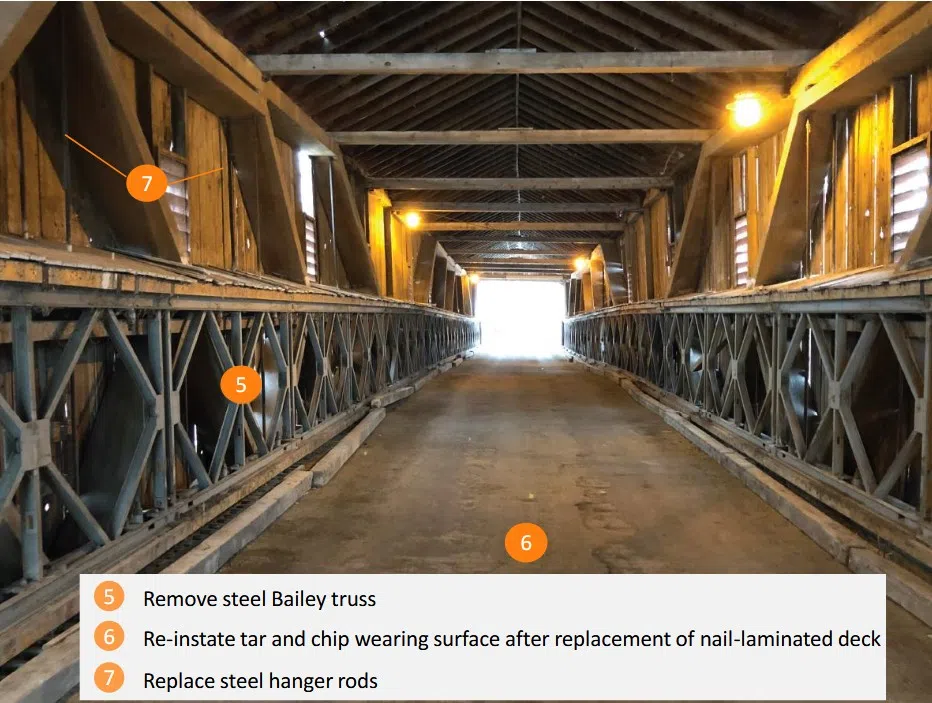Click the nearest overhead timber cross beam
Screen dimensions: 932x703
pos(535,62)
